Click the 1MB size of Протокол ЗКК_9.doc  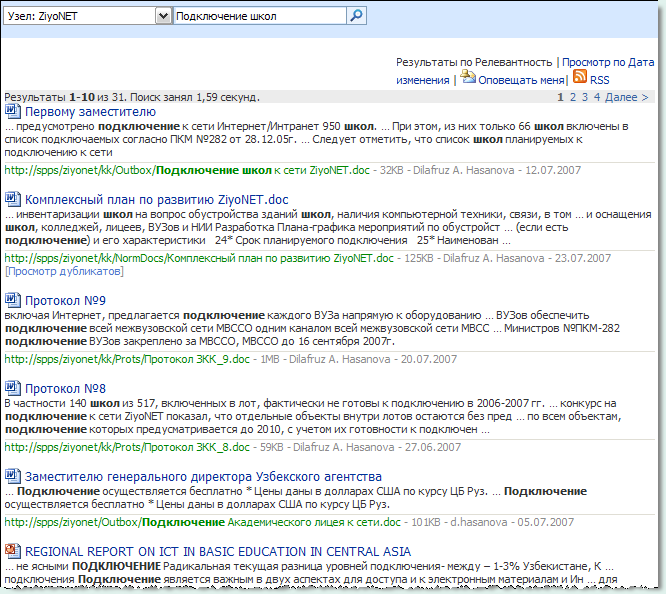(x=270, y=359)
